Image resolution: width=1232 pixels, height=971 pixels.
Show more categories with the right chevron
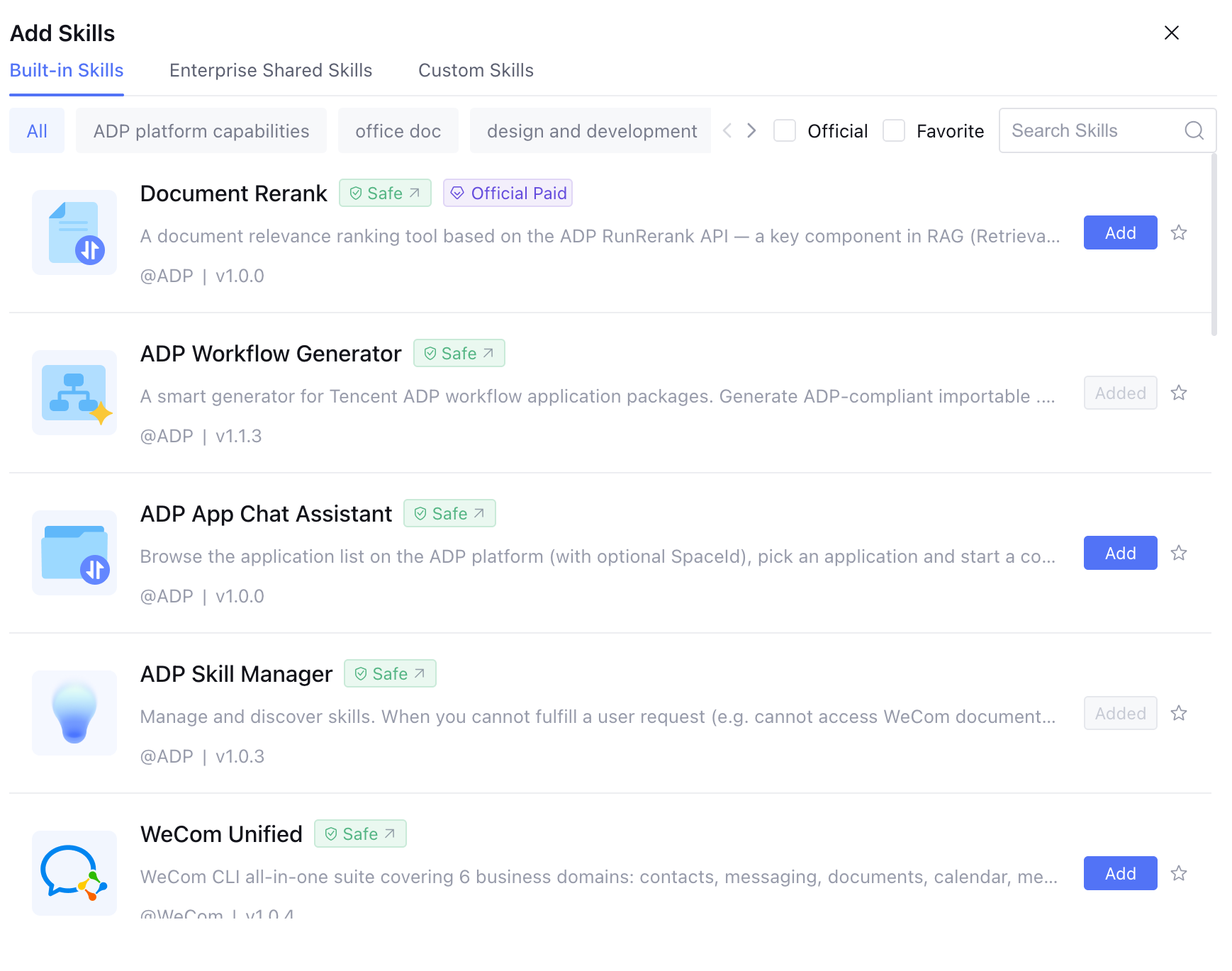tap(751, 130)
